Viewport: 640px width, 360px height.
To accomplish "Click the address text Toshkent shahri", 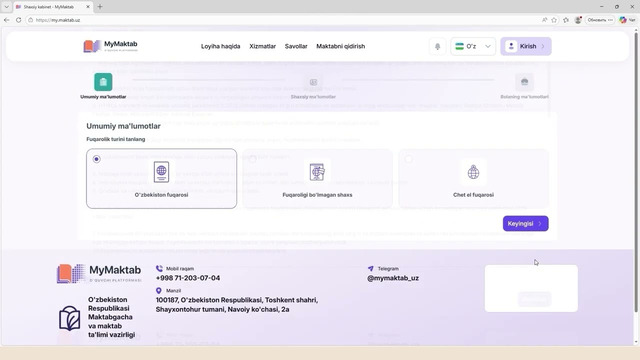I will (291, 300).
